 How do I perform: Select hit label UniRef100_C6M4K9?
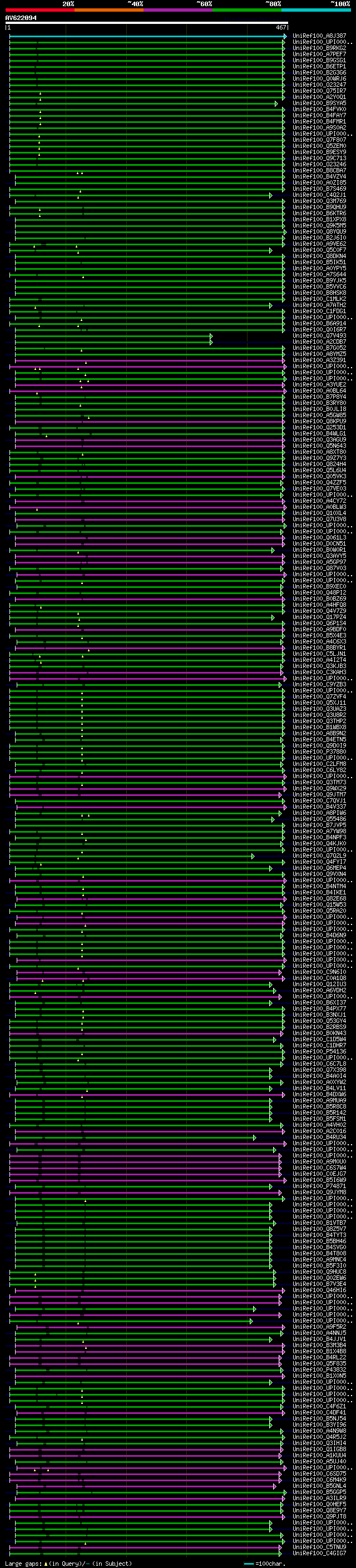click(x=319, y=1480)
